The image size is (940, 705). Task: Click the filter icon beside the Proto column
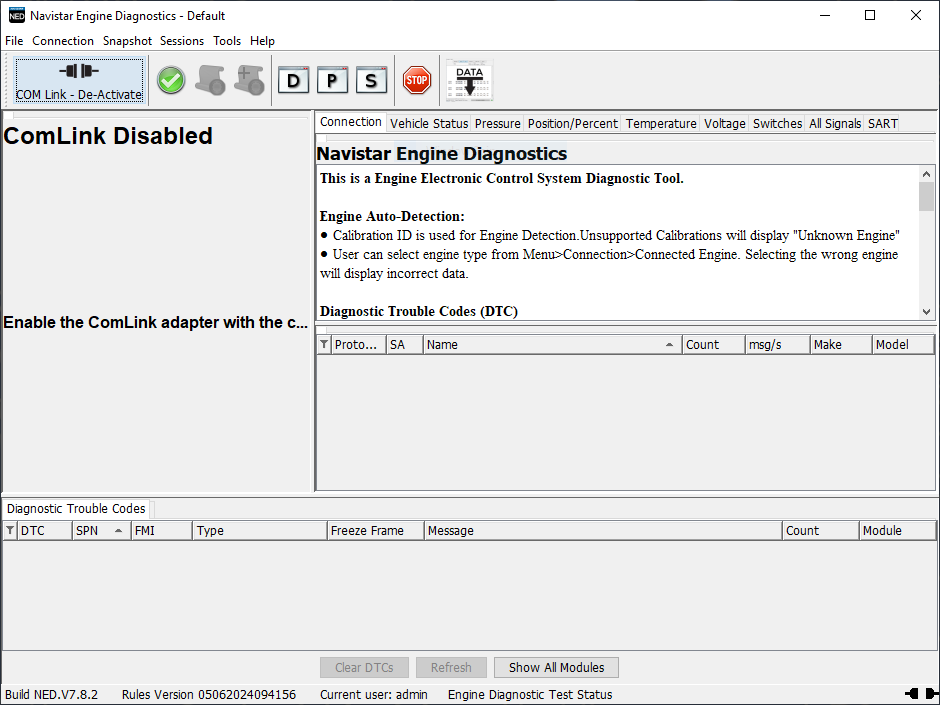324,345
